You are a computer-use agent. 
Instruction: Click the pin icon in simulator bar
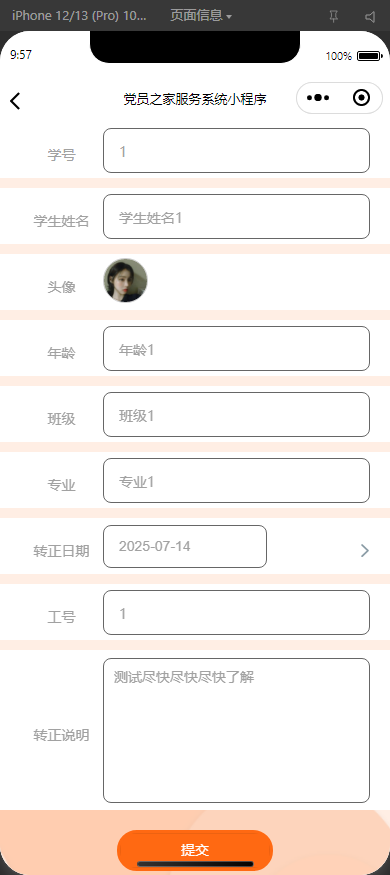coord(334,17)
